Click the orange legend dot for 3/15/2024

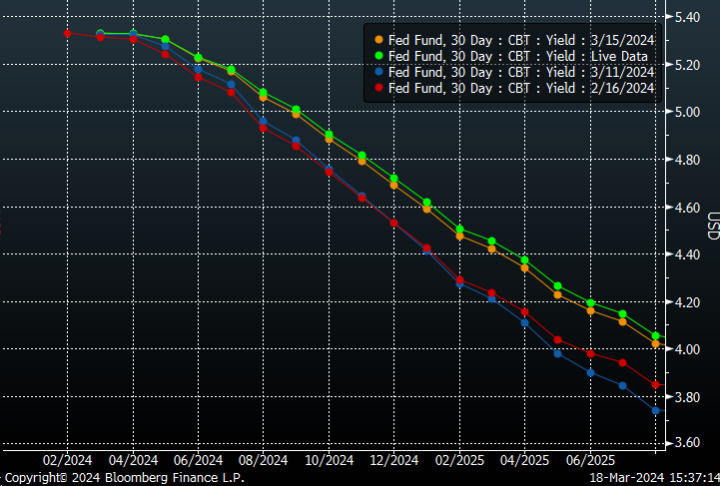click(379, 40)
